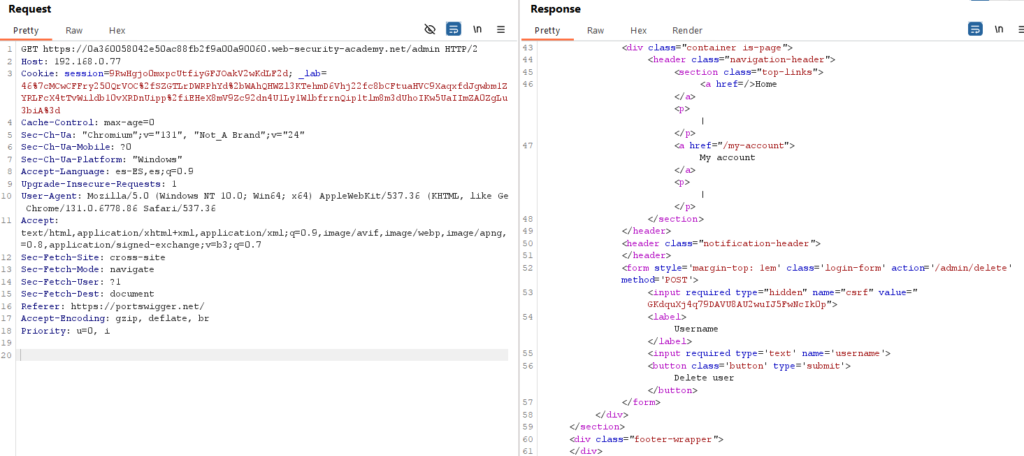The image size is (1024, 456).
Task: Toggle word wrap icon in Request panel
Action: point(453,29)
